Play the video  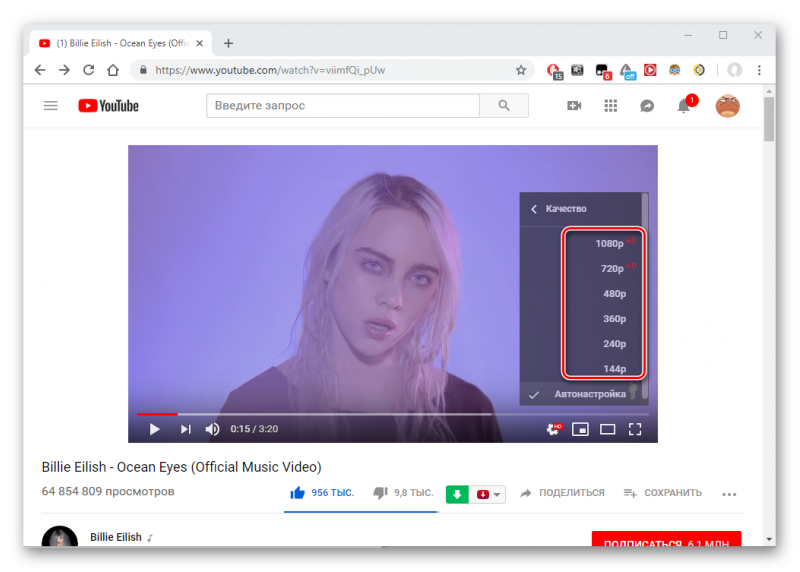point(155,429)
